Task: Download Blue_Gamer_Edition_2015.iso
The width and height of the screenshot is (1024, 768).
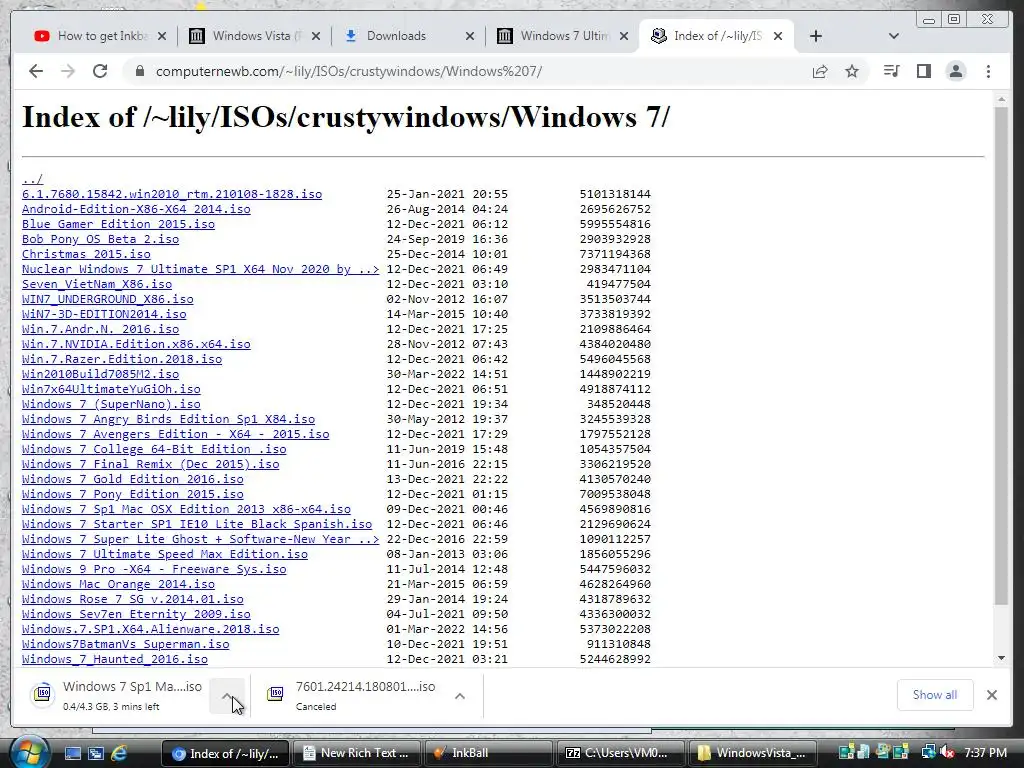Action: 118,224
